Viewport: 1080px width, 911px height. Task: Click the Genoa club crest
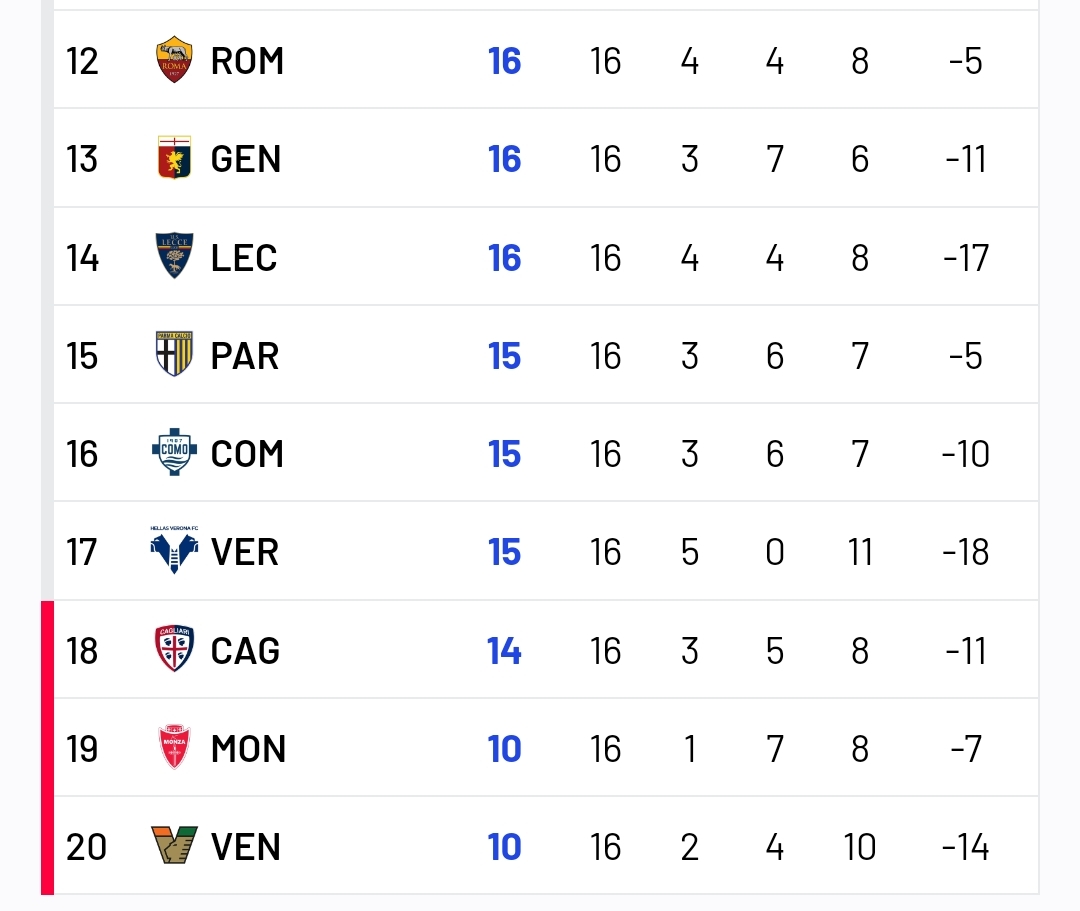point(174,158)
